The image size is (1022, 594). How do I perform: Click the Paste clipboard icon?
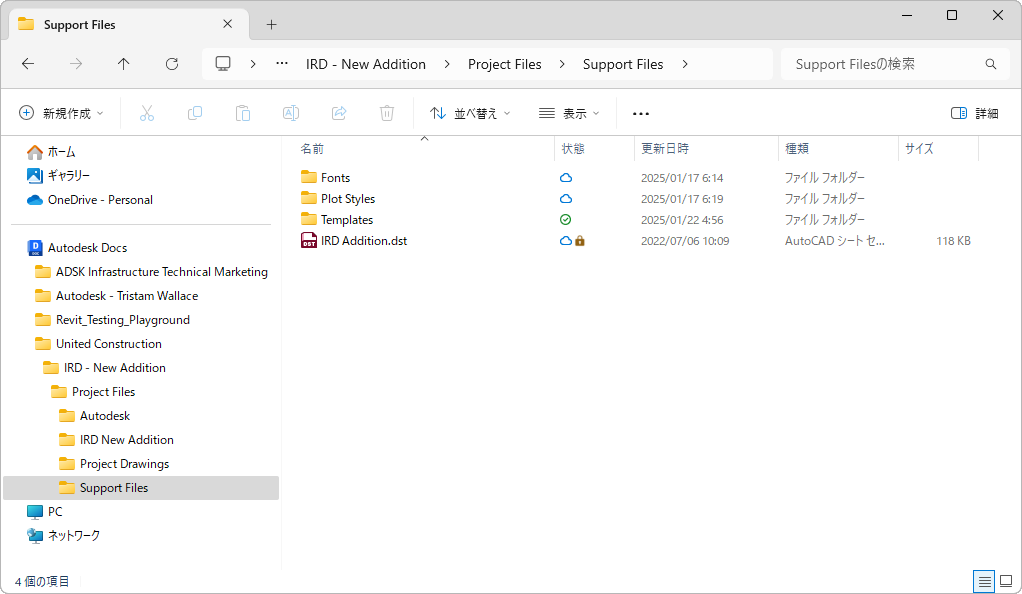242,113
